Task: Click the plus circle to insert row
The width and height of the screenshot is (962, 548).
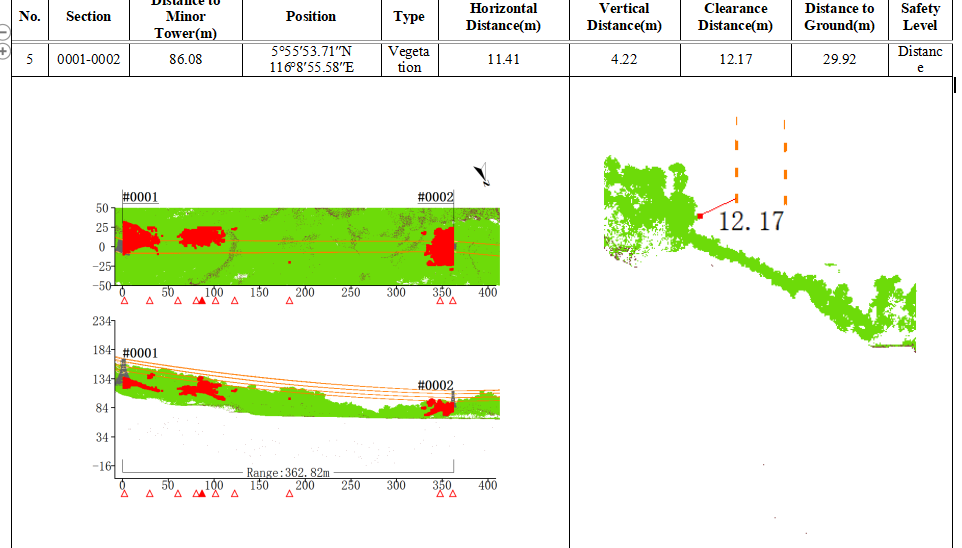Action: [4, 52]
